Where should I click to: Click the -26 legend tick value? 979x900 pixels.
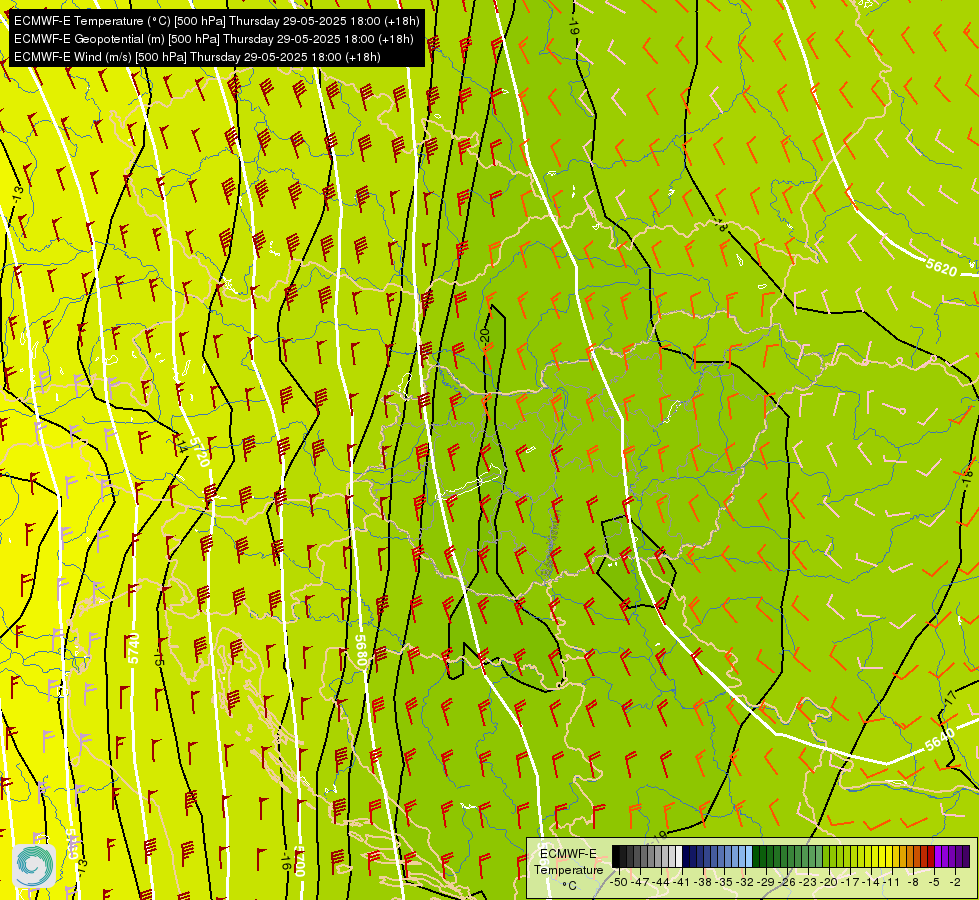pyautogui.click(x=787, y=882)
